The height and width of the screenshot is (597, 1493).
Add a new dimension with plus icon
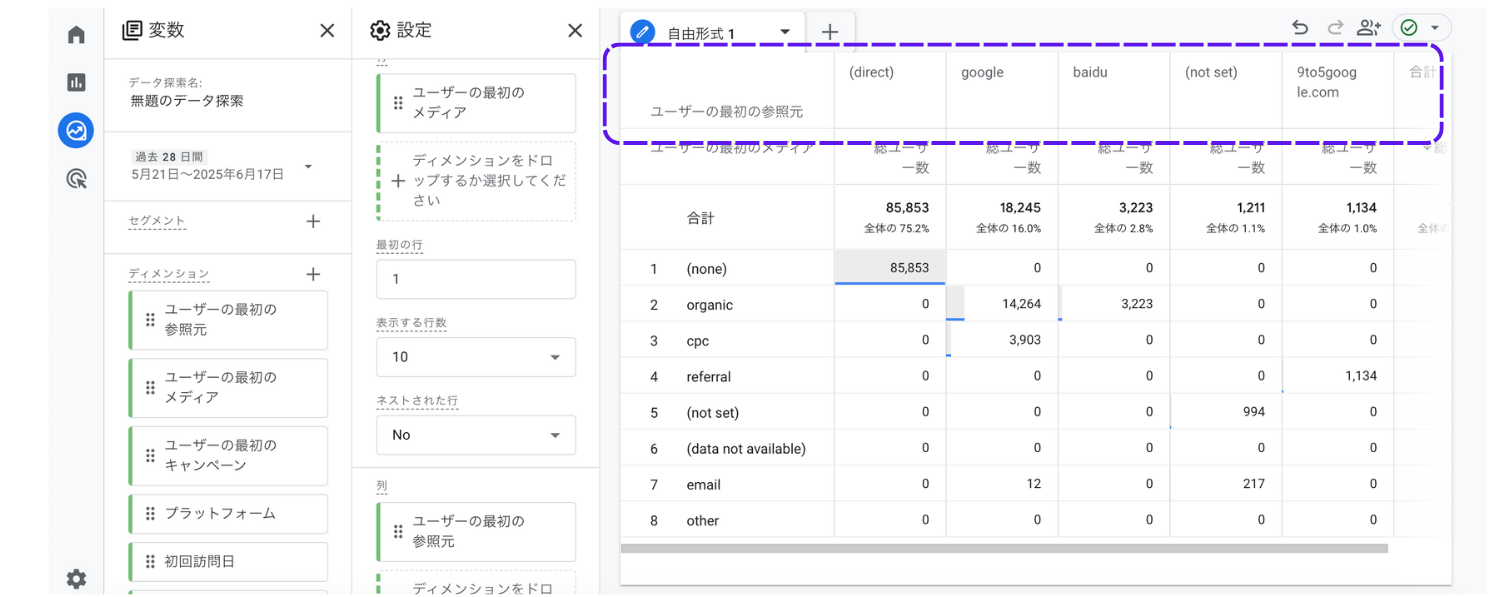point(313,274)
